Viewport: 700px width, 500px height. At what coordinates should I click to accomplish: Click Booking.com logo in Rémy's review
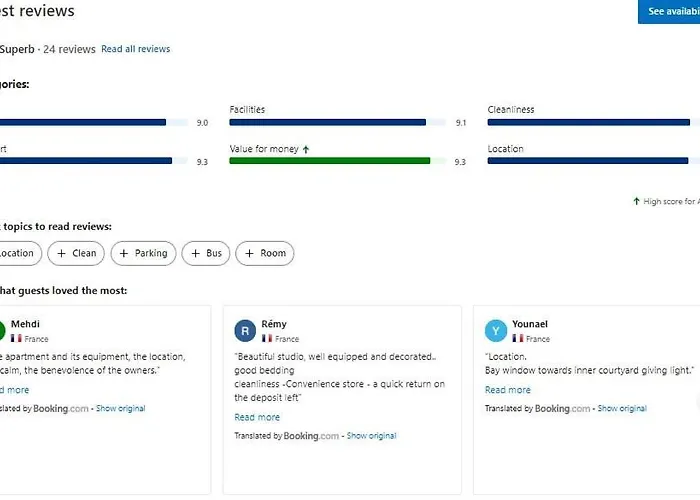312,436
